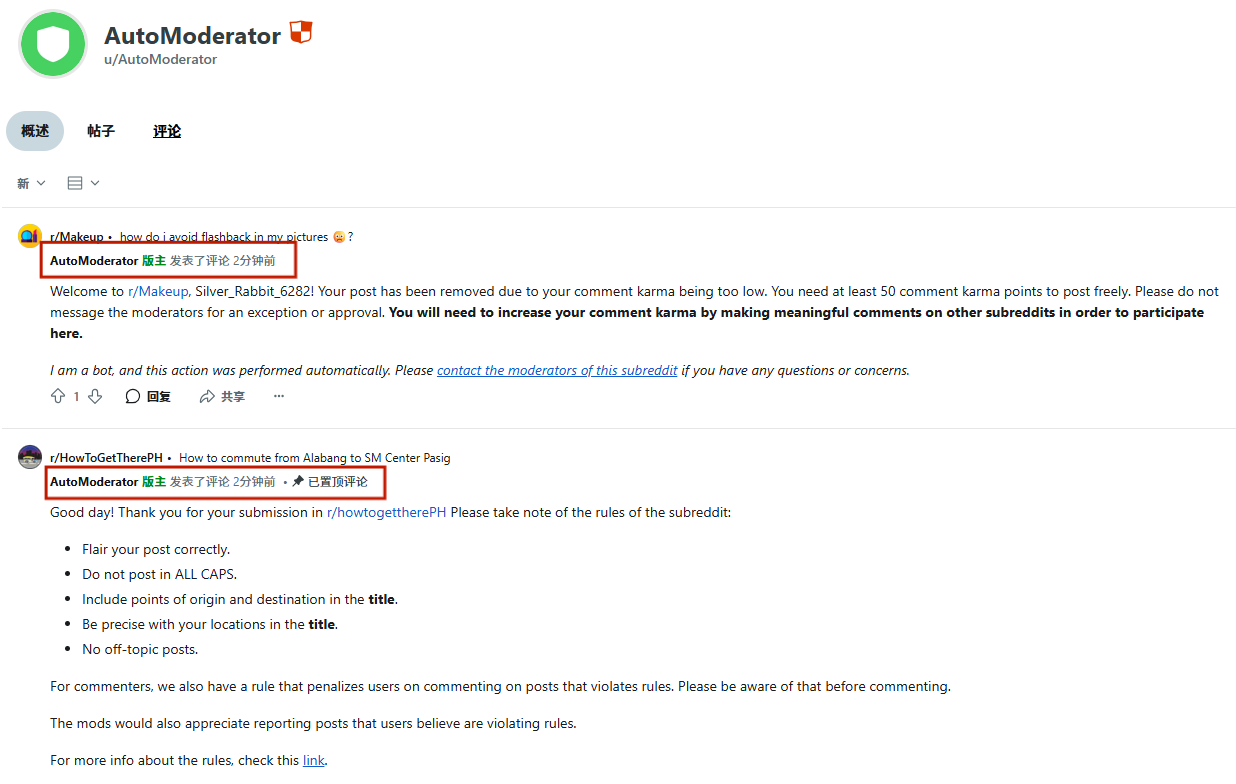The width and height of the screenshot is (1236, 784).
Task: Click the 共享 share button
Action: coord(222,397)
